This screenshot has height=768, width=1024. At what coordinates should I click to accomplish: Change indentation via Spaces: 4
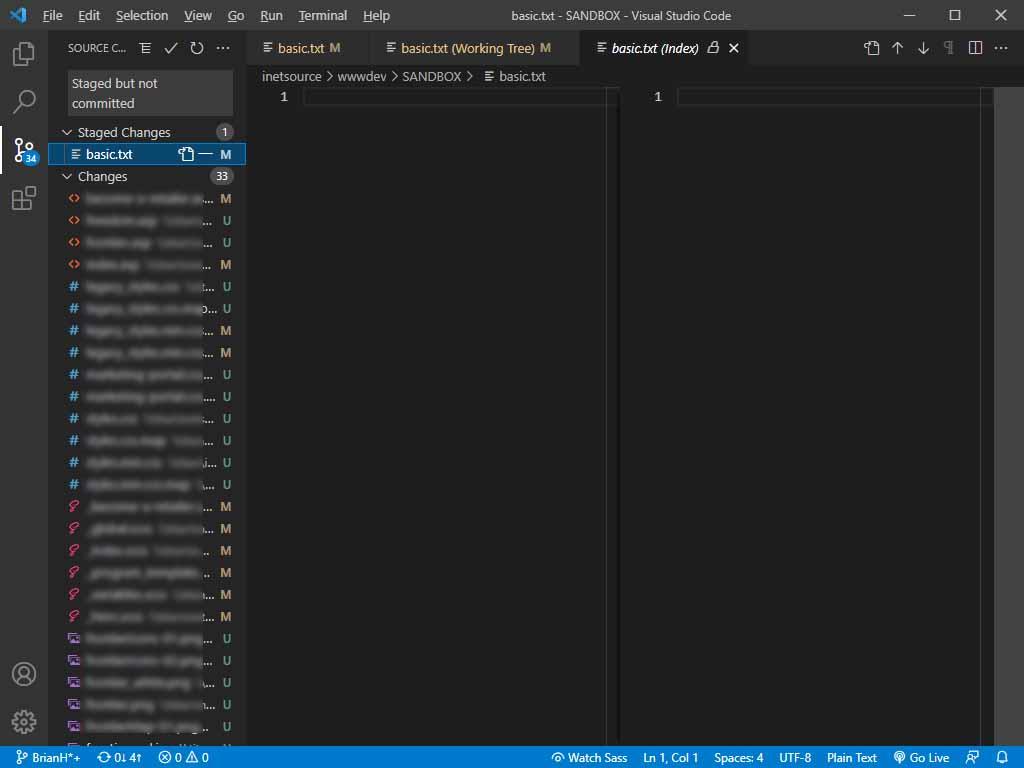(x=739, y=758)
